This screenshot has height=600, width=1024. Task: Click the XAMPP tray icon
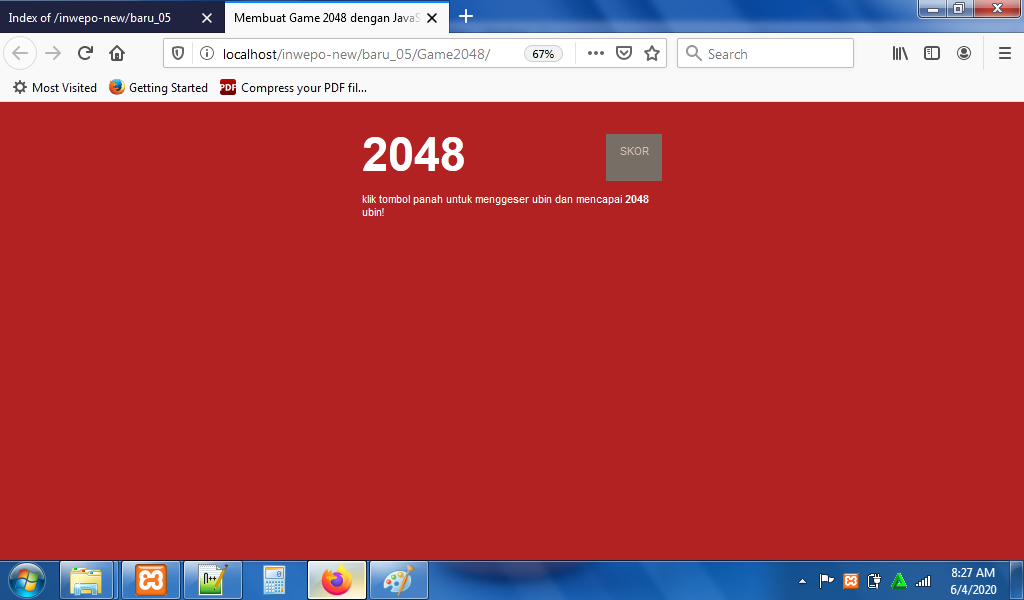pos(850,580)
